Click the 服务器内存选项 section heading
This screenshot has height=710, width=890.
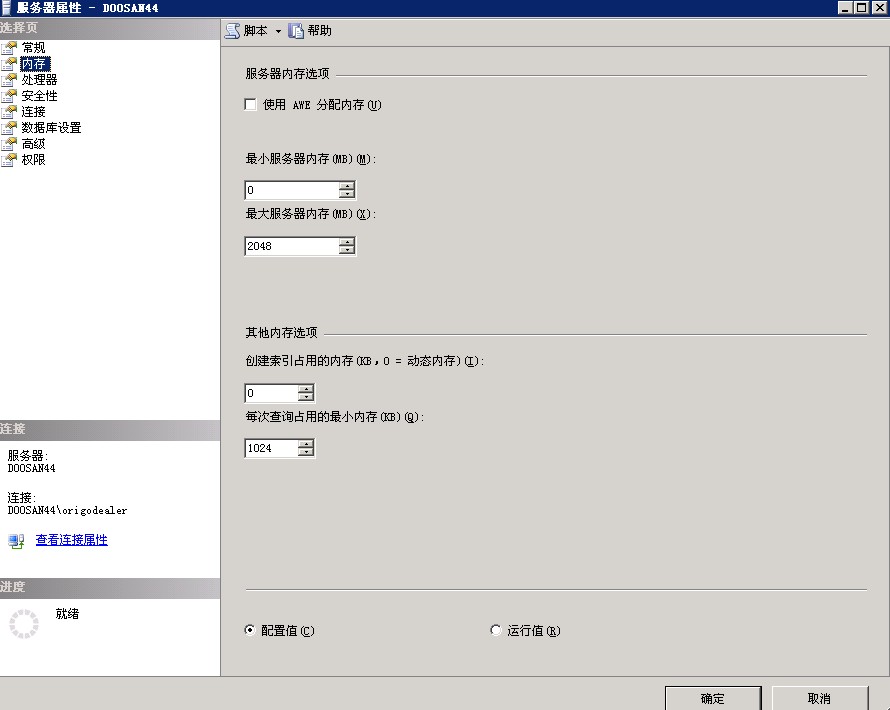(287, 73)
